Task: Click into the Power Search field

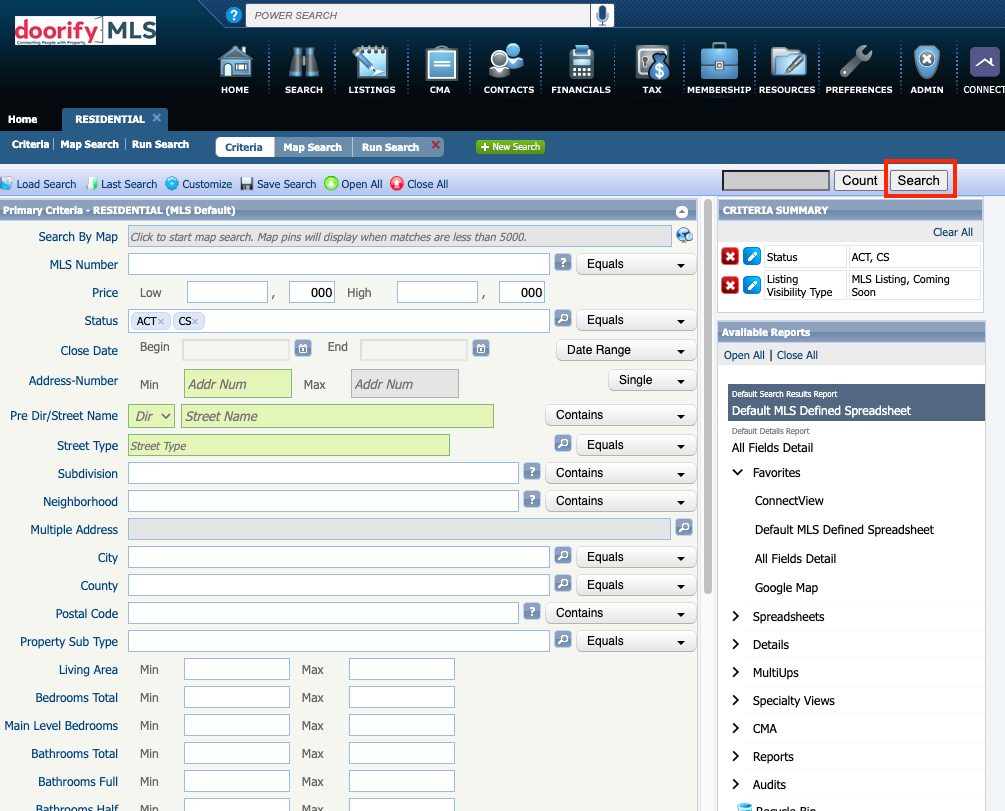Action: click(x=418, y=15)
